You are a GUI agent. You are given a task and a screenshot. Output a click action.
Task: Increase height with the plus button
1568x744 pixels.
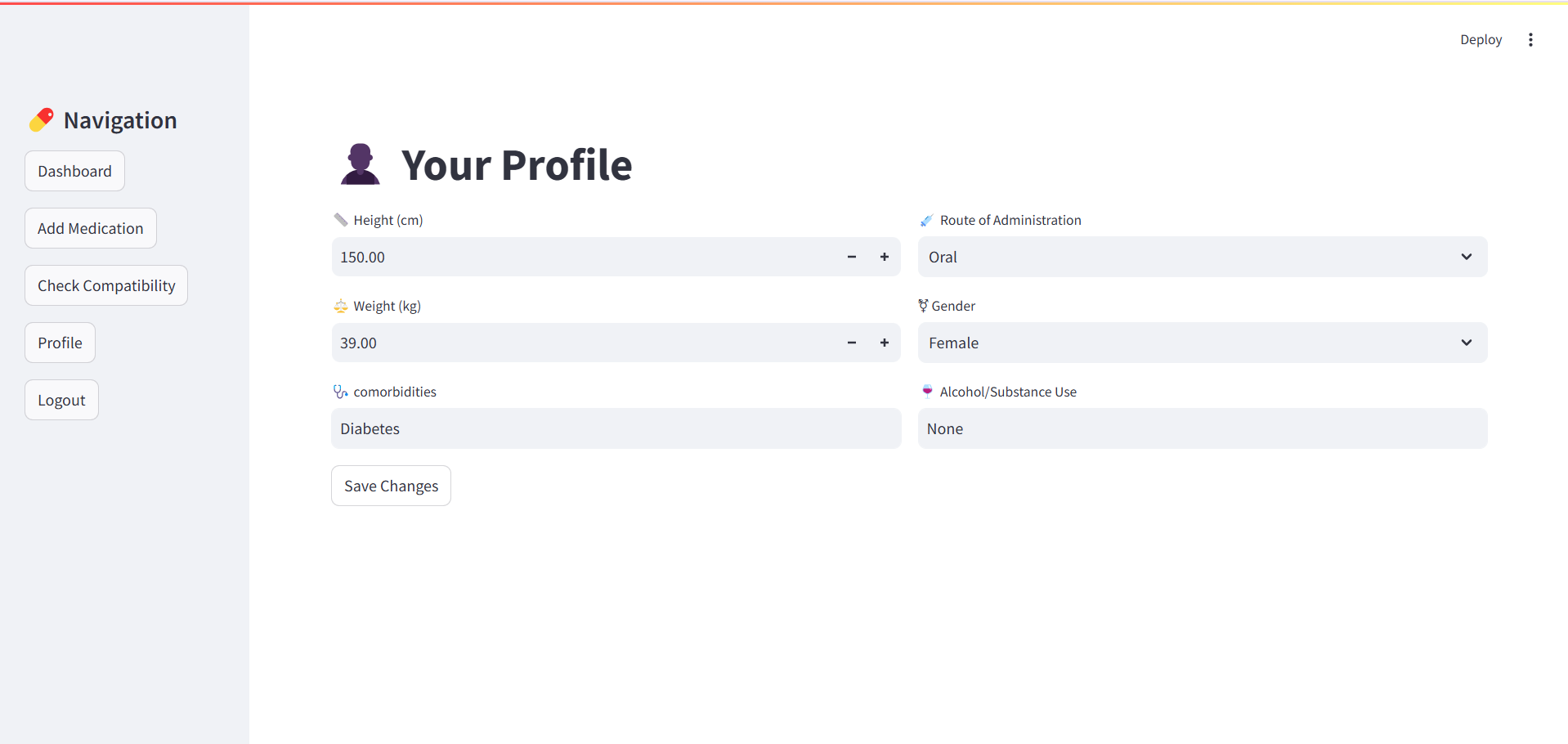[884, 257]
